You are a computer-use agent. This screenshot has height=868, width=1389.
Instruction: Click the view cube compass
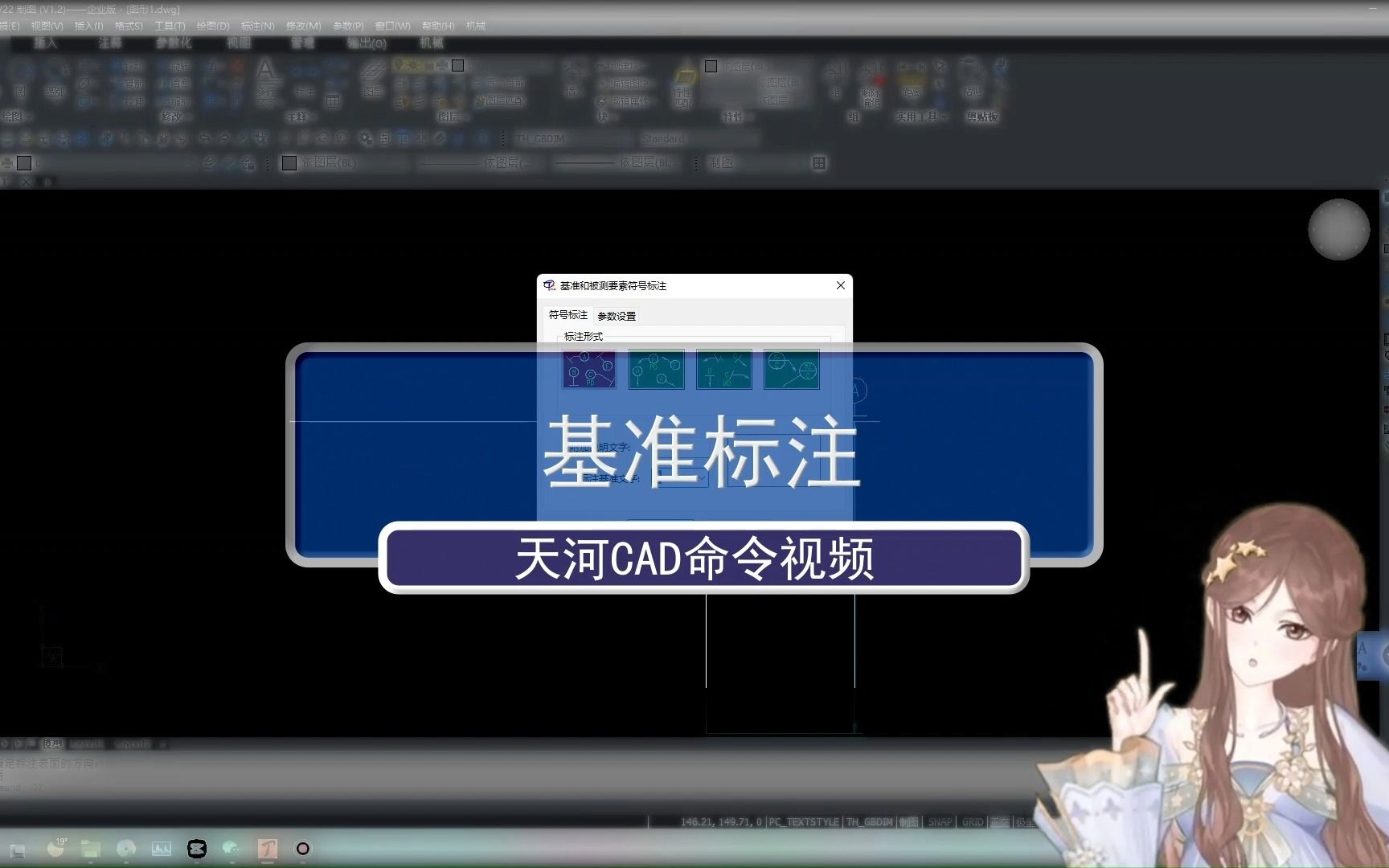[1338, 230]
